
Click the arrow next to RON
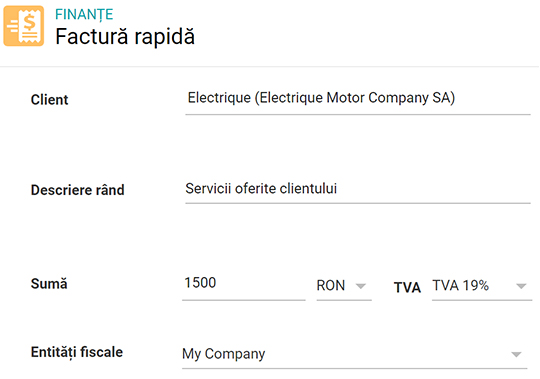[361, 286]
